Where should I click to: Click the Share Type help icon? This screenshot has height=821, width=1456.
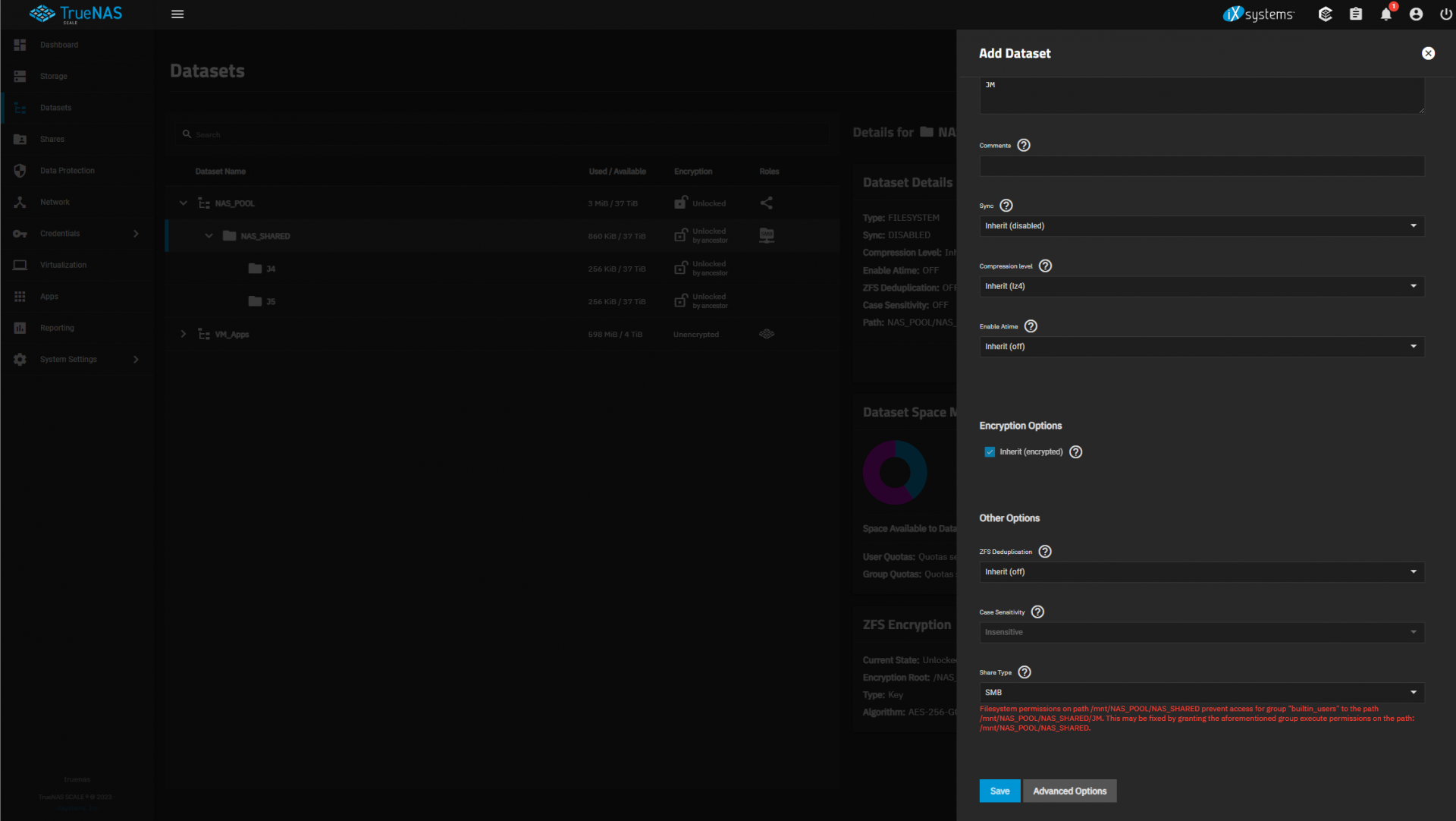pos(1025,672)
